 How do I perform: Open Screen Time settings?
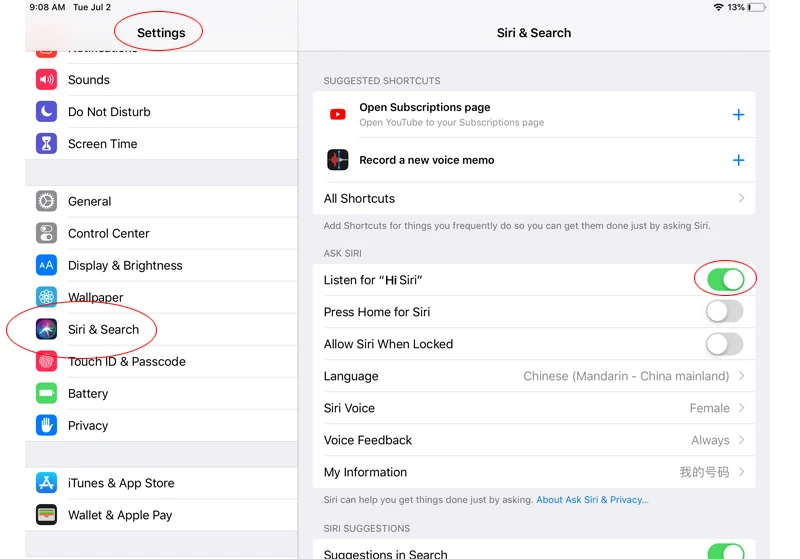click(x=161, y=143)
